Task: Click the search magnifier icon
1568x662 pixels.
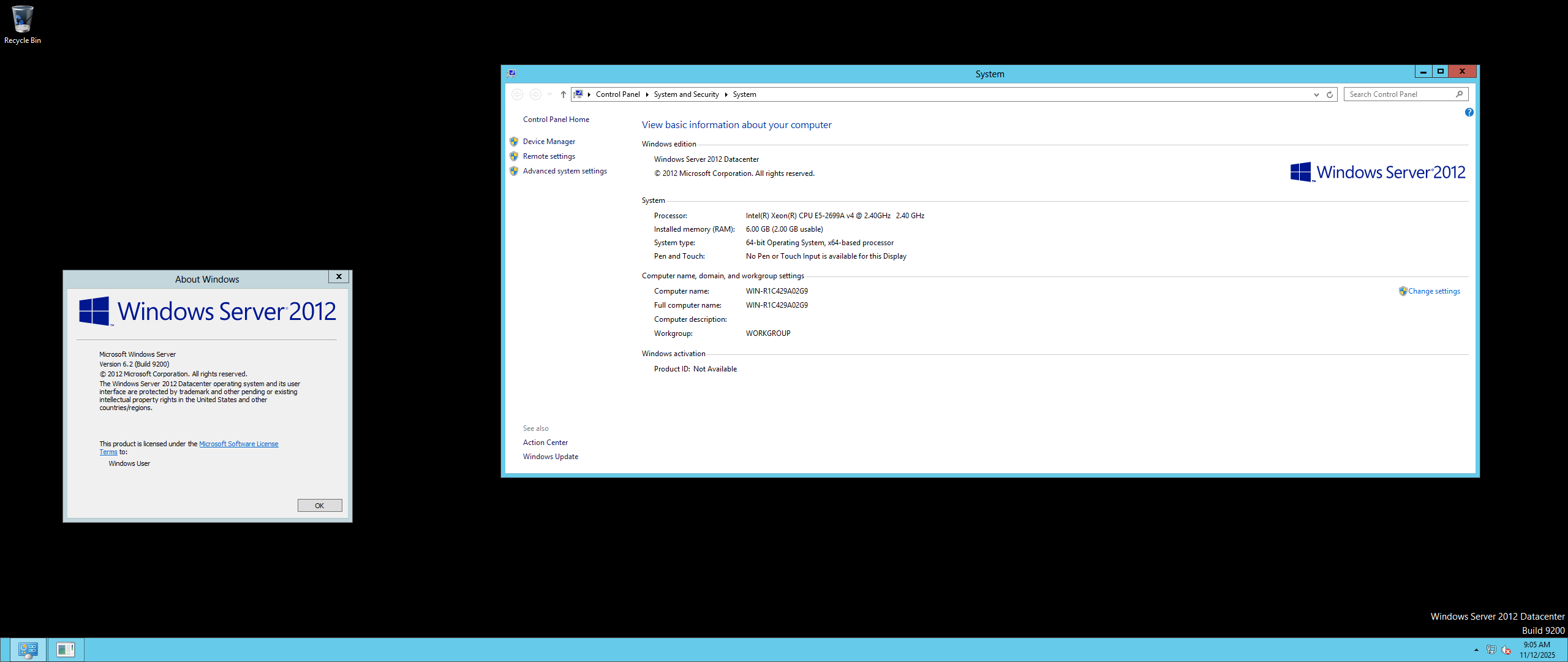Action: [1459, 94]
